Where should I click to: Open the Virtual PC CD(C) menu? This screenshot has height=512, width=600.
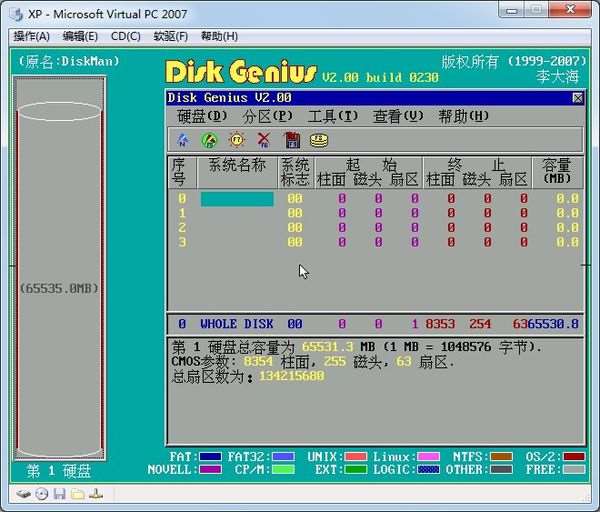(126, 36)
